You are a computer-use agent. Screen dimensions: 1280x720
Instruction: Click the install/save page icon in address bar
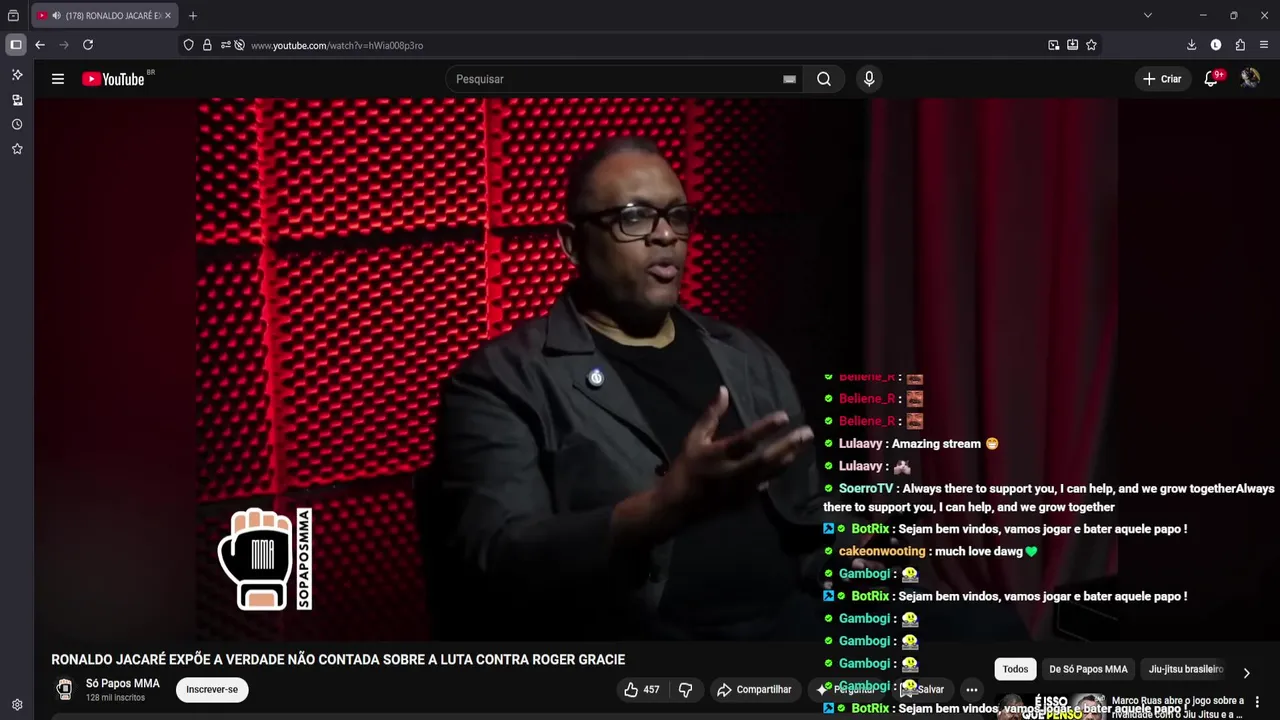pyautogui.click(x=1072, y=45)
